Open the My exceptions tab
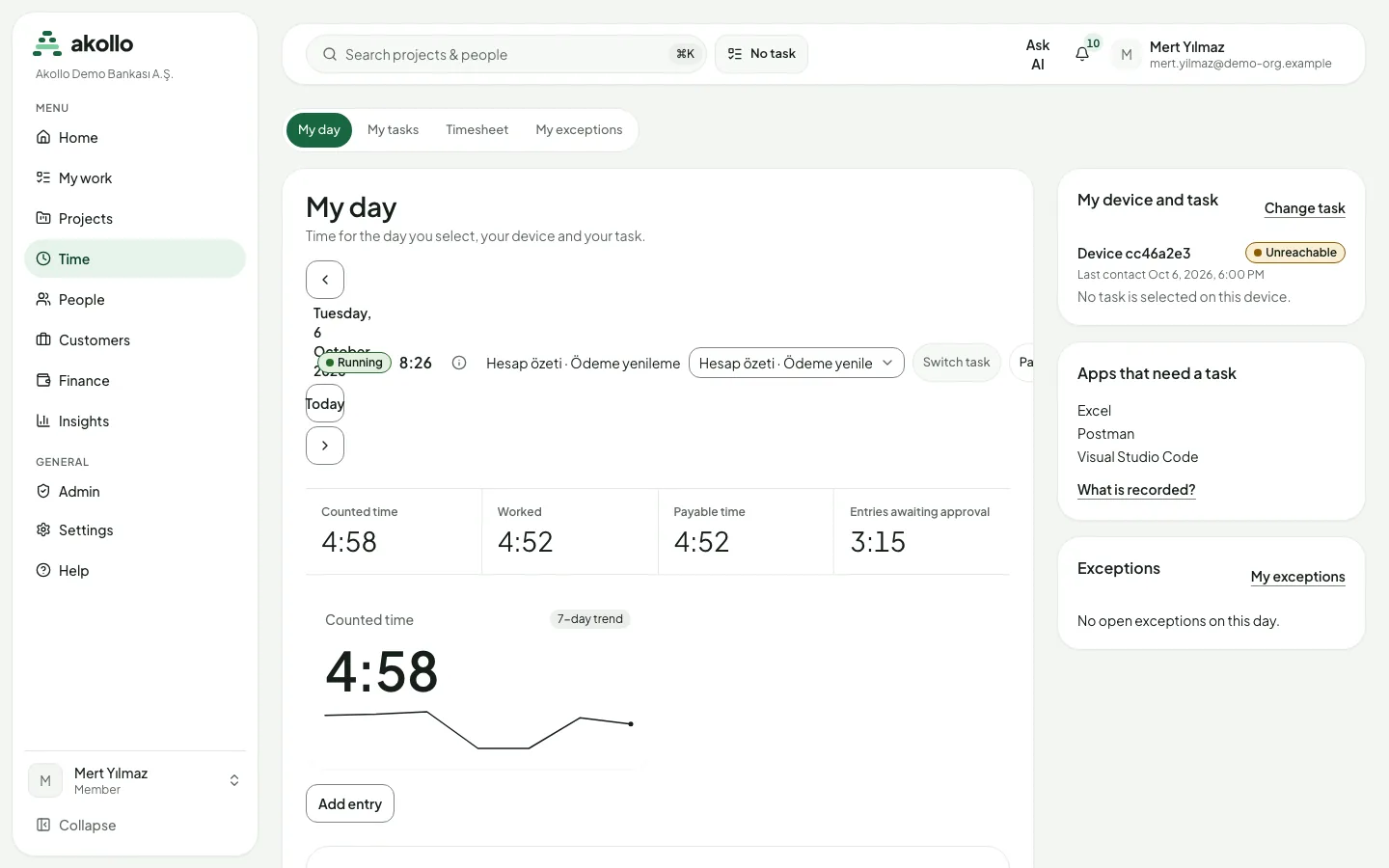This screenshot has height=868, width=1389. tap(579, 130)
